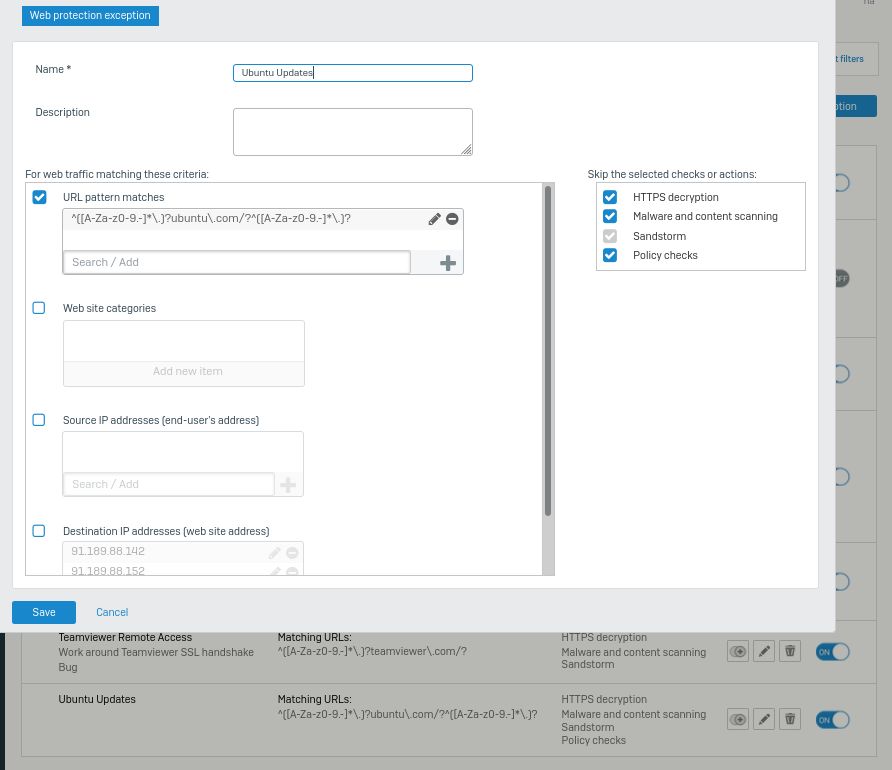The width and height of the screenshot is (892, 770).
Task: Clone the Teamviewer Remote Access exception
Action: [738, 651]
